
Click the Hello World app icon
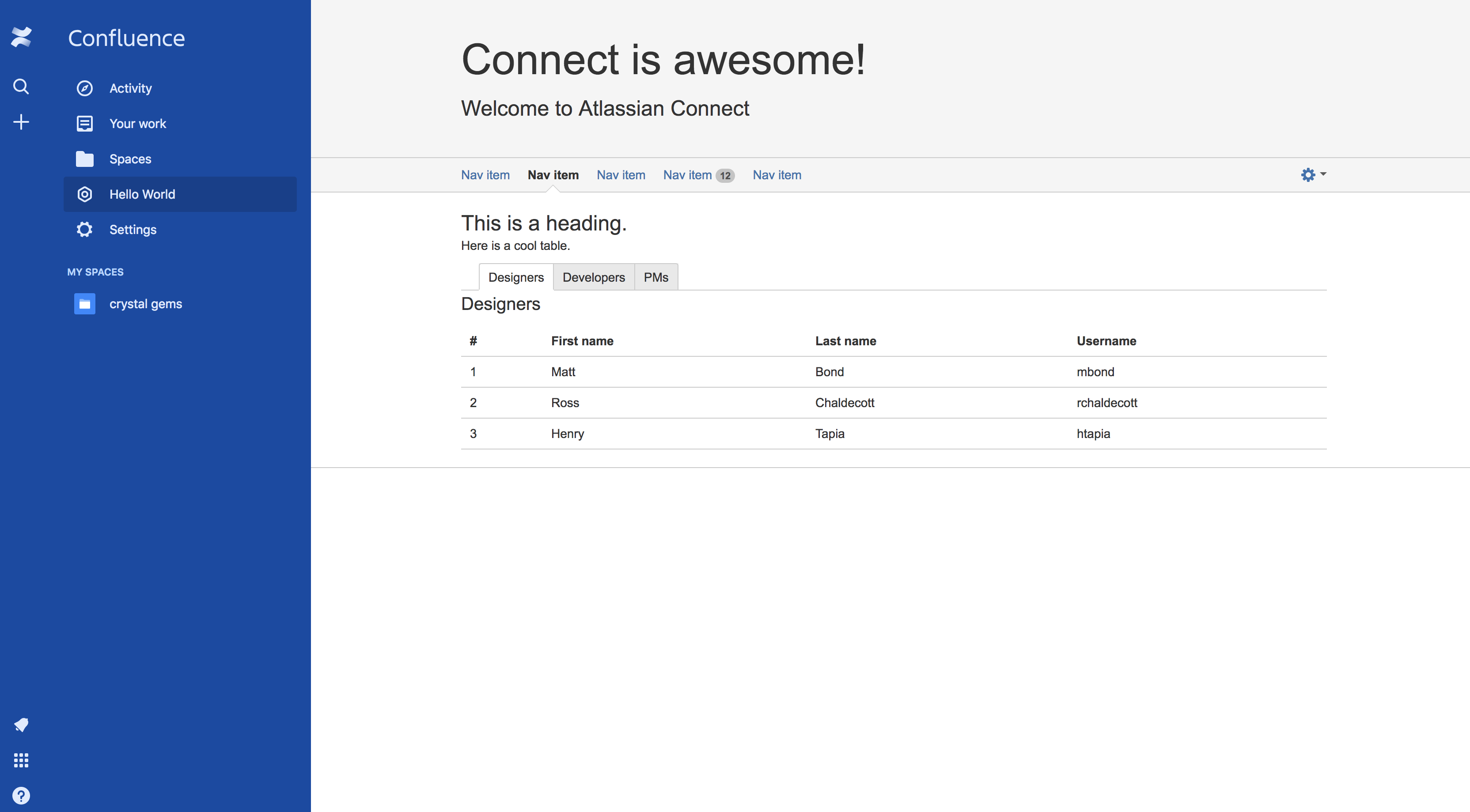tap(84, 194)
